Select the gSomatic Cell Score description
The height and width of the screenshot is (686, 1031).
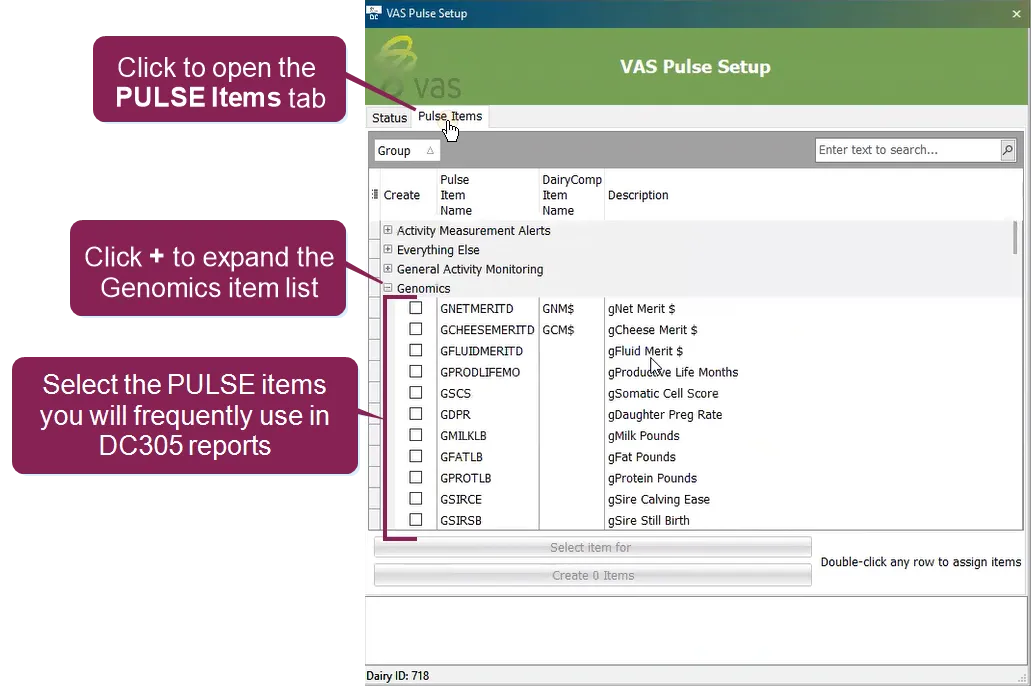click(x=663, y=393)
